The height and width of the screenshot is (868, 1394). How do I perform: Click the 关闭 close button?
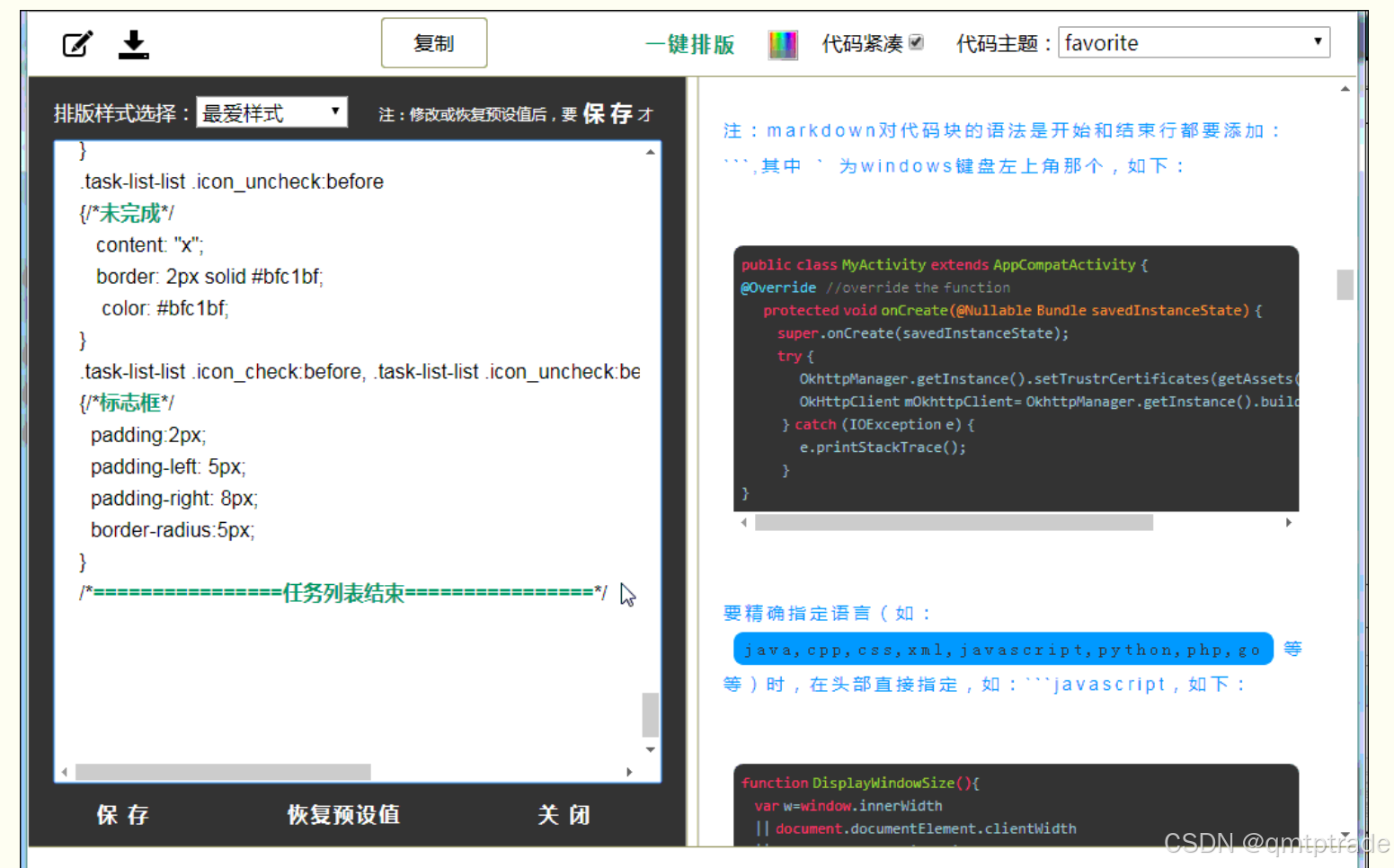(564, 815)
